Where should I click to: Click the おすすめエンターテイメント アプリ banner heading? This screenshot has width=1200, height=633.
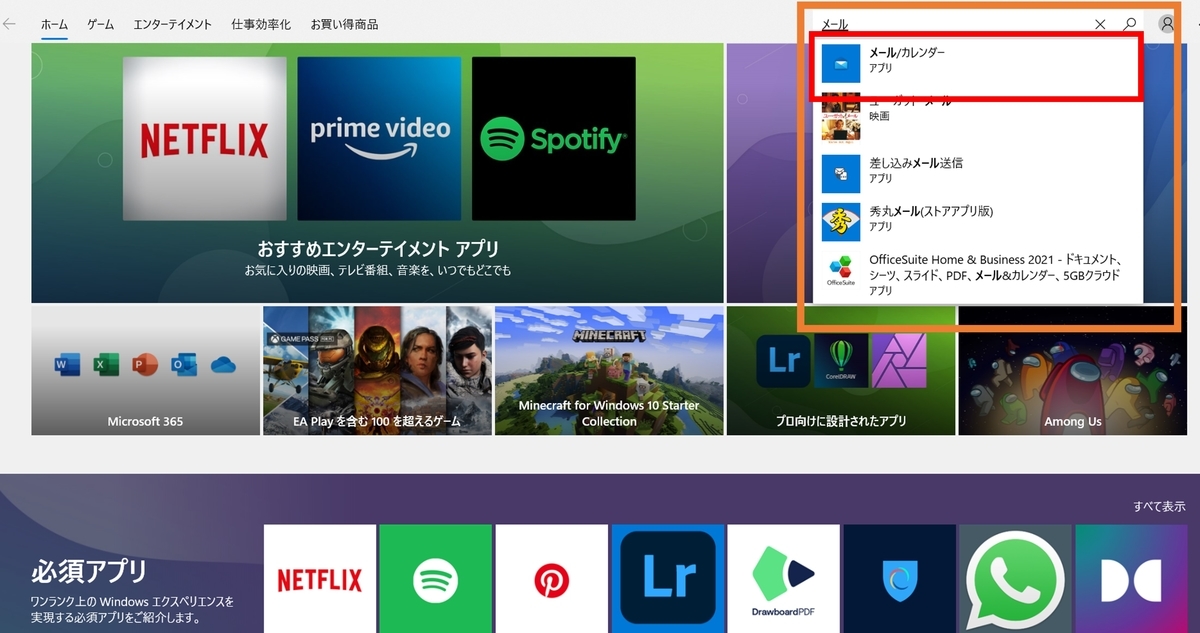[x=378, y=249]
